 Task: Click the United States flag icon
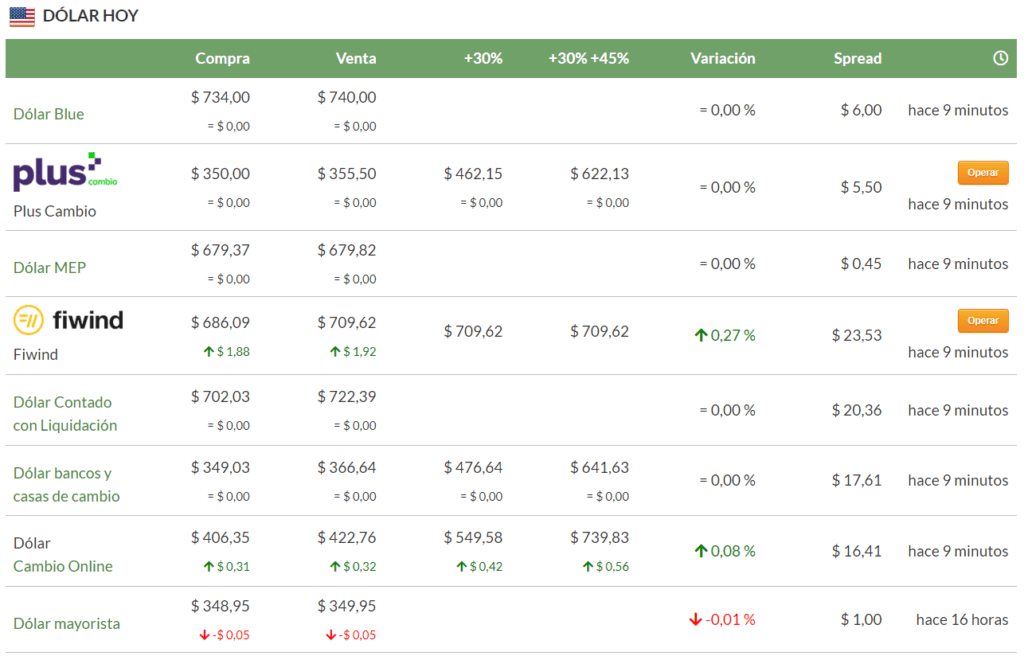[22, 17]
